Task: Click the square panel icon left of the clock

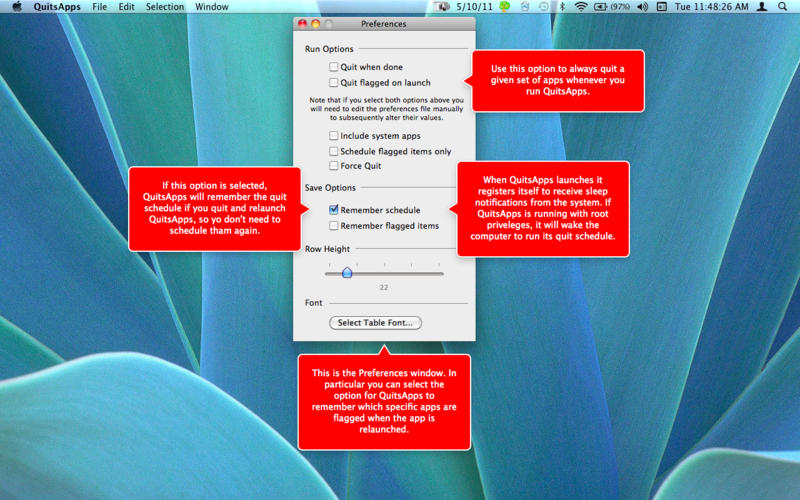Action: tap(662, 7)
